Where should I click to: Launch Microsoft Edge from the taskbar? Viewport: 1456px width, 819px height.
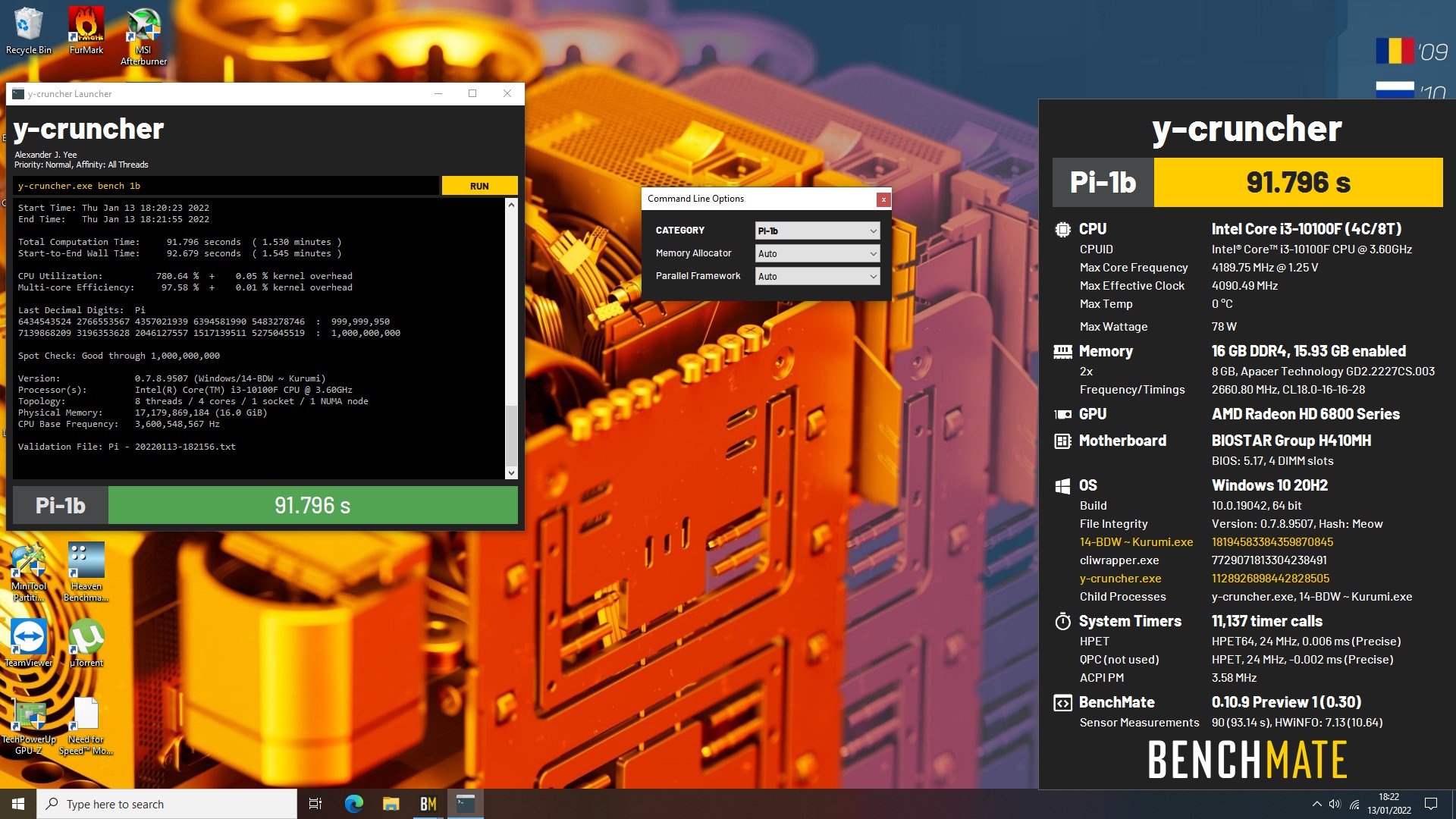click(x=353, y=804)
